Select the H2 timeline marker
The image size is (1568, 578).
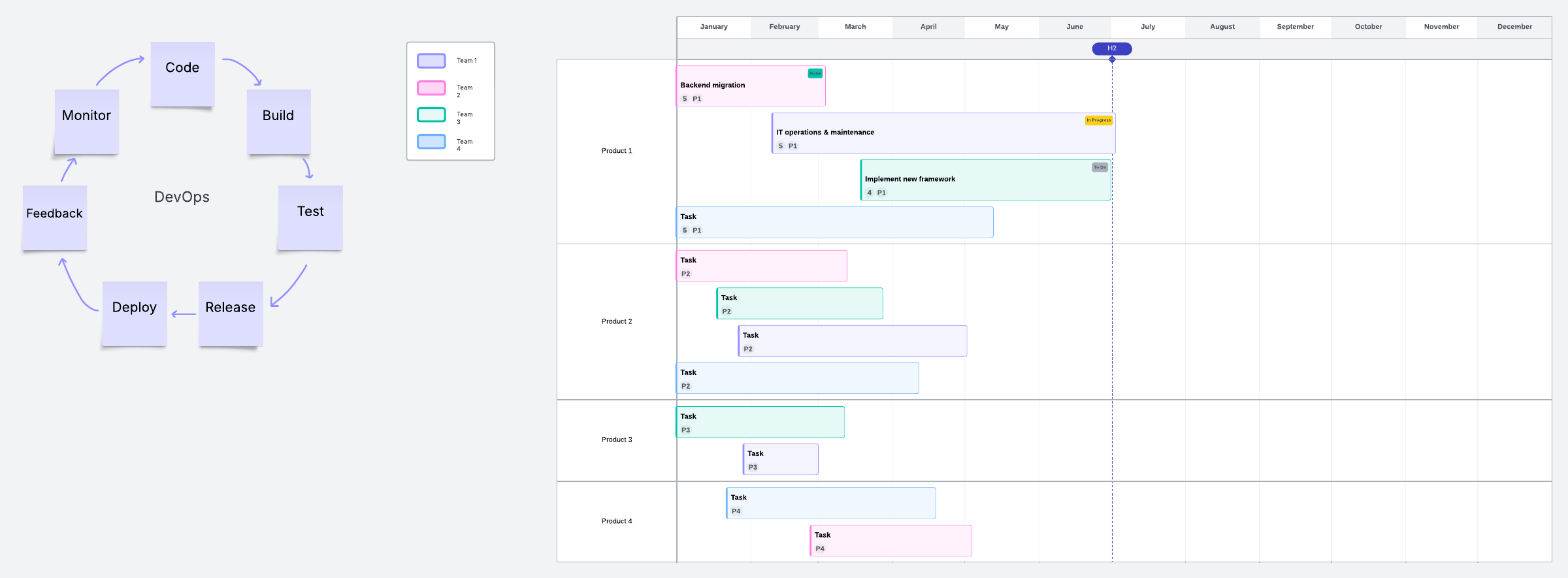click(x=1112, y=48)
